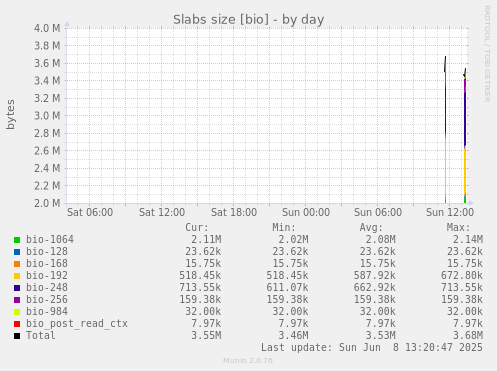The image size is (497, 371).
Task: Click the lime bio-984 legend swatch
Action: point(17,312)
